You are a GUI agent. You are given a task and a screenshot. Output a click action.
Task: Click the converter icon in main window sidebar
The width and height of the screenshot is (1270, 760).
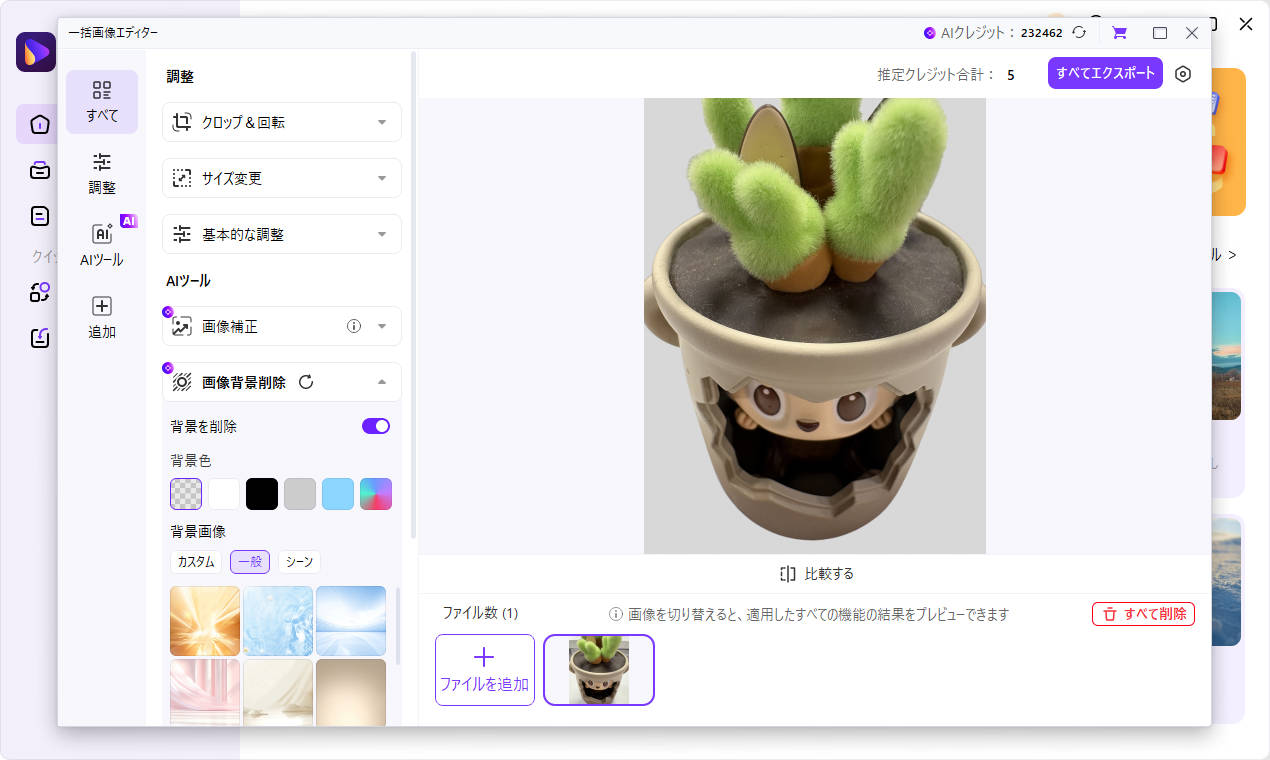(x=39, y=292)
